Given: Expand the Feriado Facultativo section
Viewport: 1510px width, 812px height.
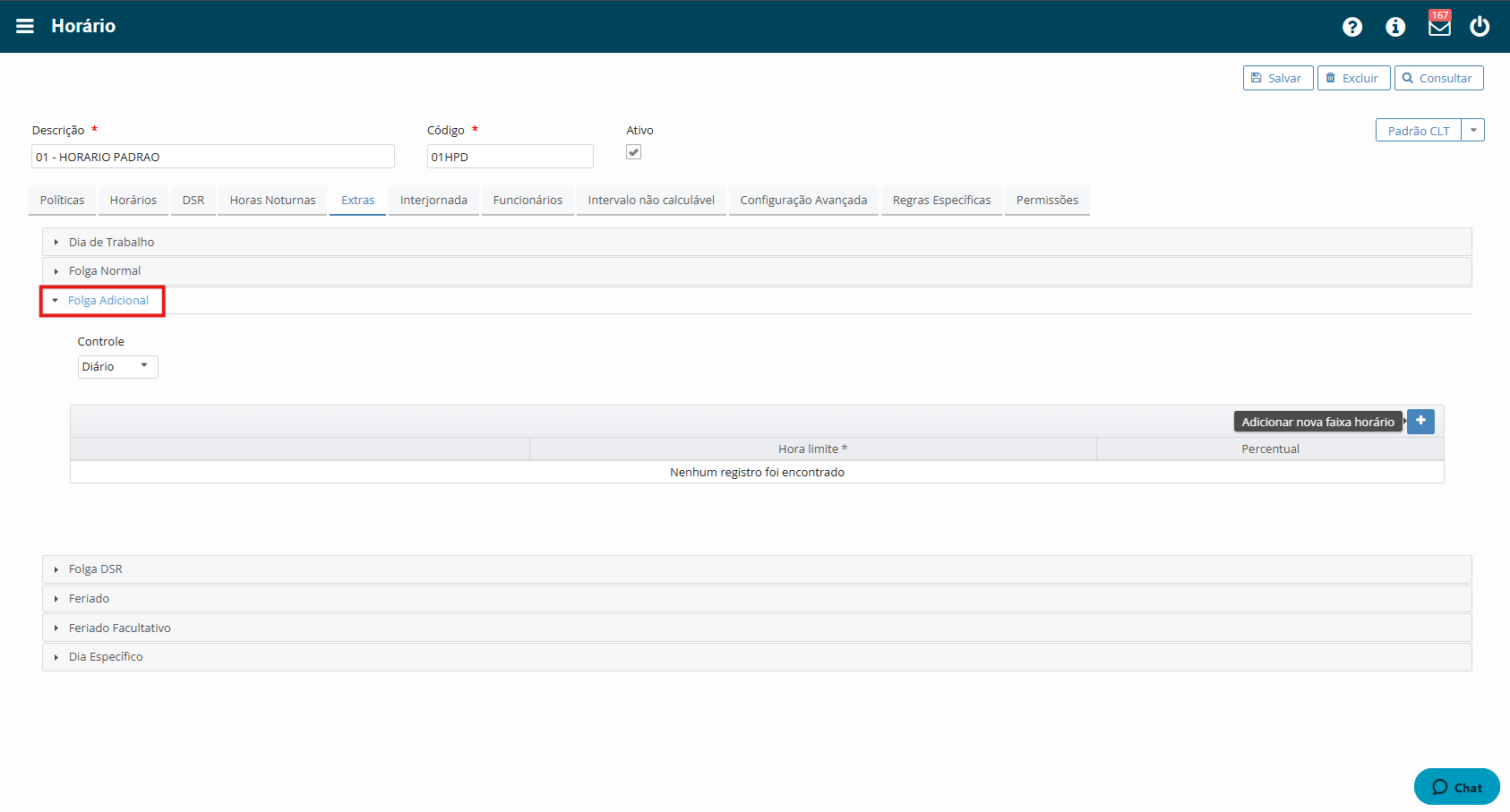Looking at the screenshot, I should [757, 628].
